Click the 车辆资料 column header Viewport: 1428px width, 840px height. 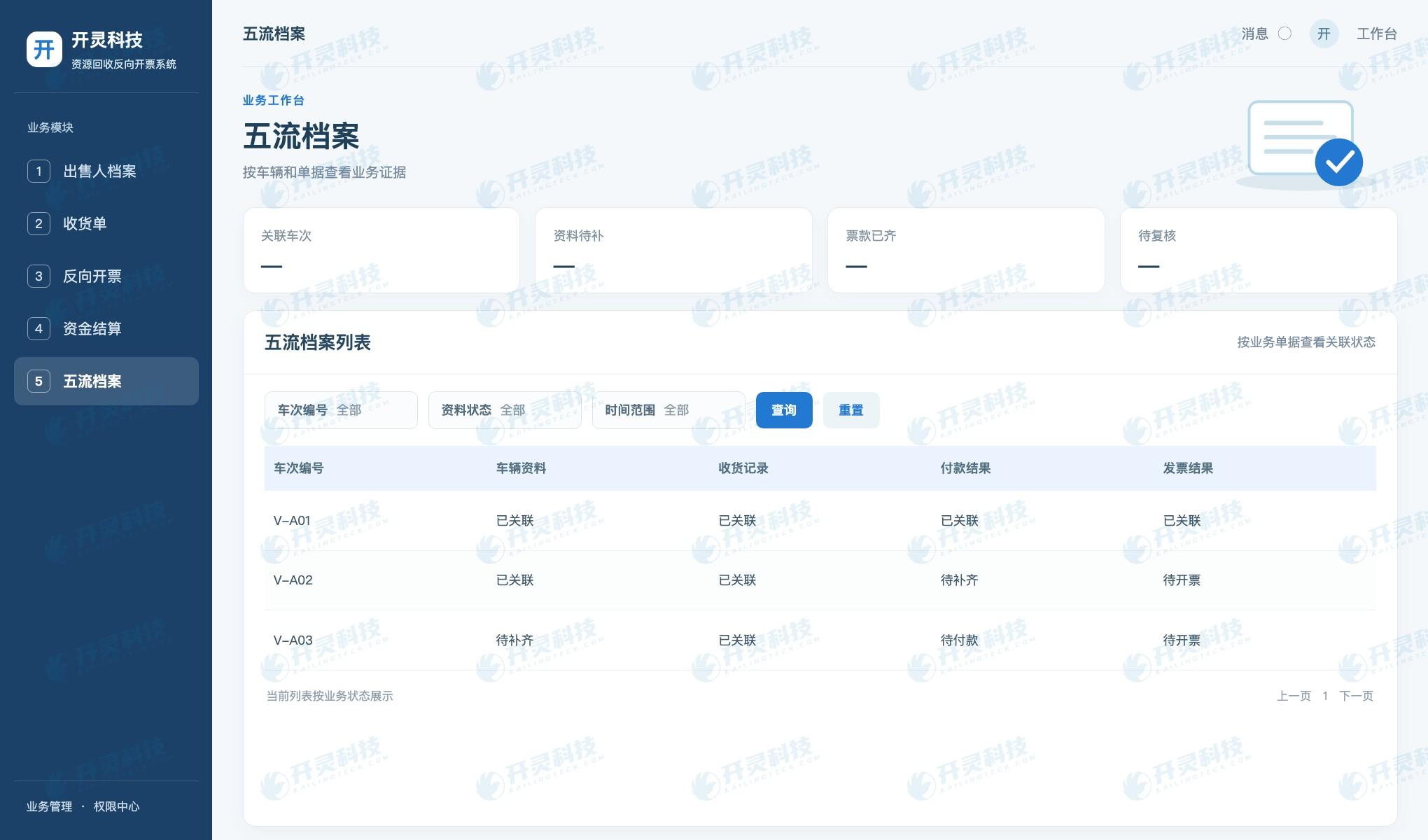coord(521,468)
